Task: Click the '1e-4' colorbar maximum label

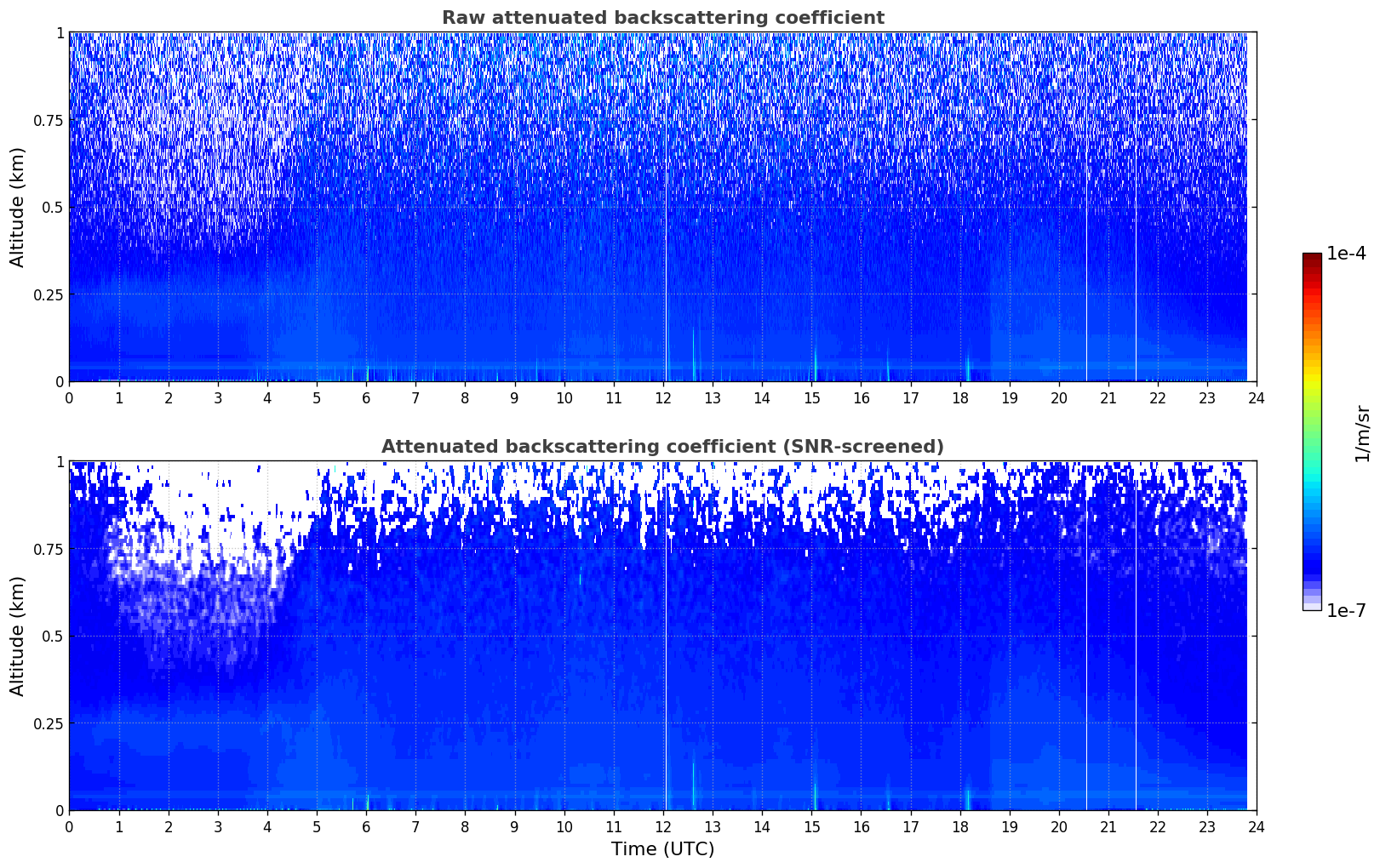Action: [1346, 254]
